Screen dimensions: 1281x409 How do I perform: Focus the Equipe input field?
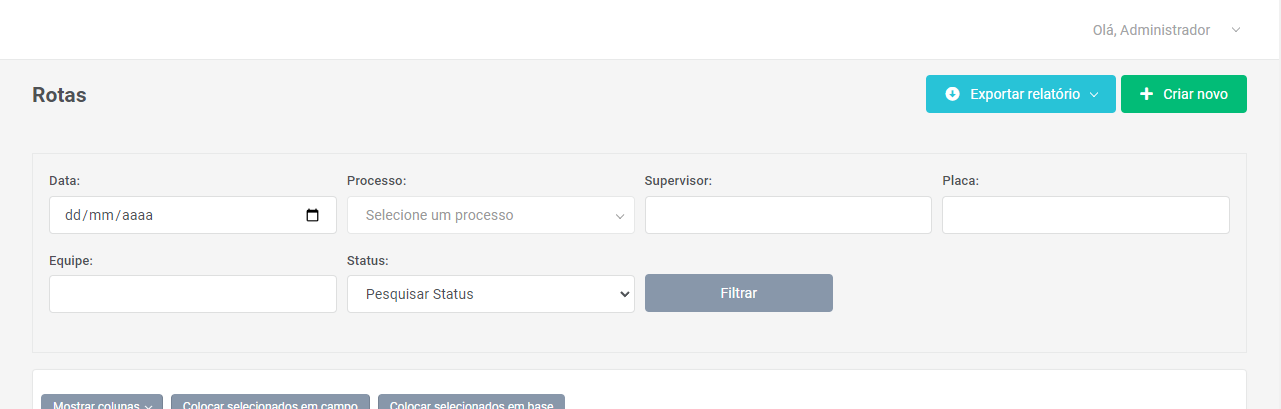[x=192, y=294]
